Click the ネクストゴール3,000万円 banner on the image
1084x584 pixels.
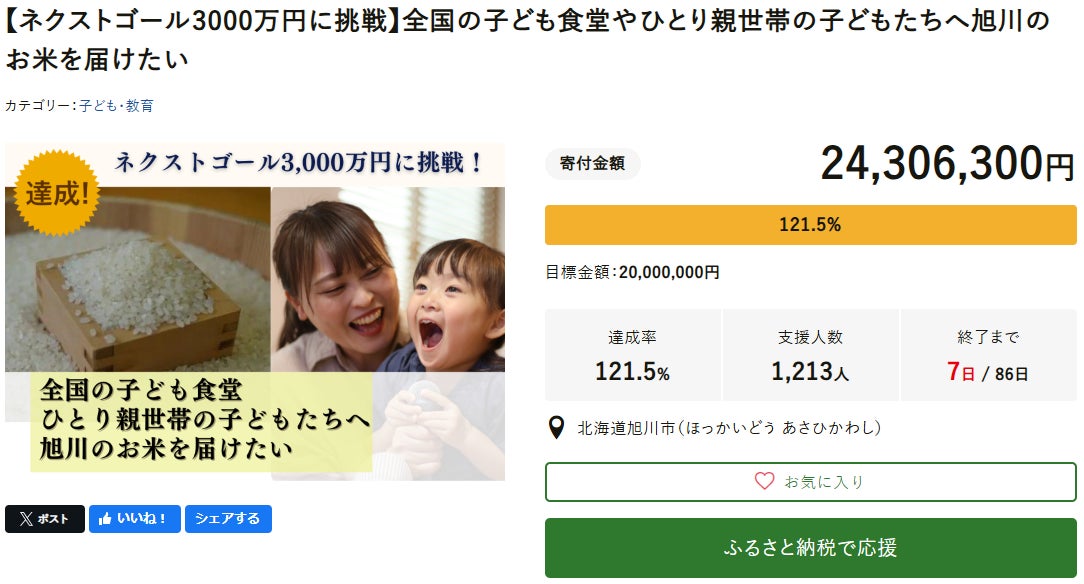tap(300, 162)
